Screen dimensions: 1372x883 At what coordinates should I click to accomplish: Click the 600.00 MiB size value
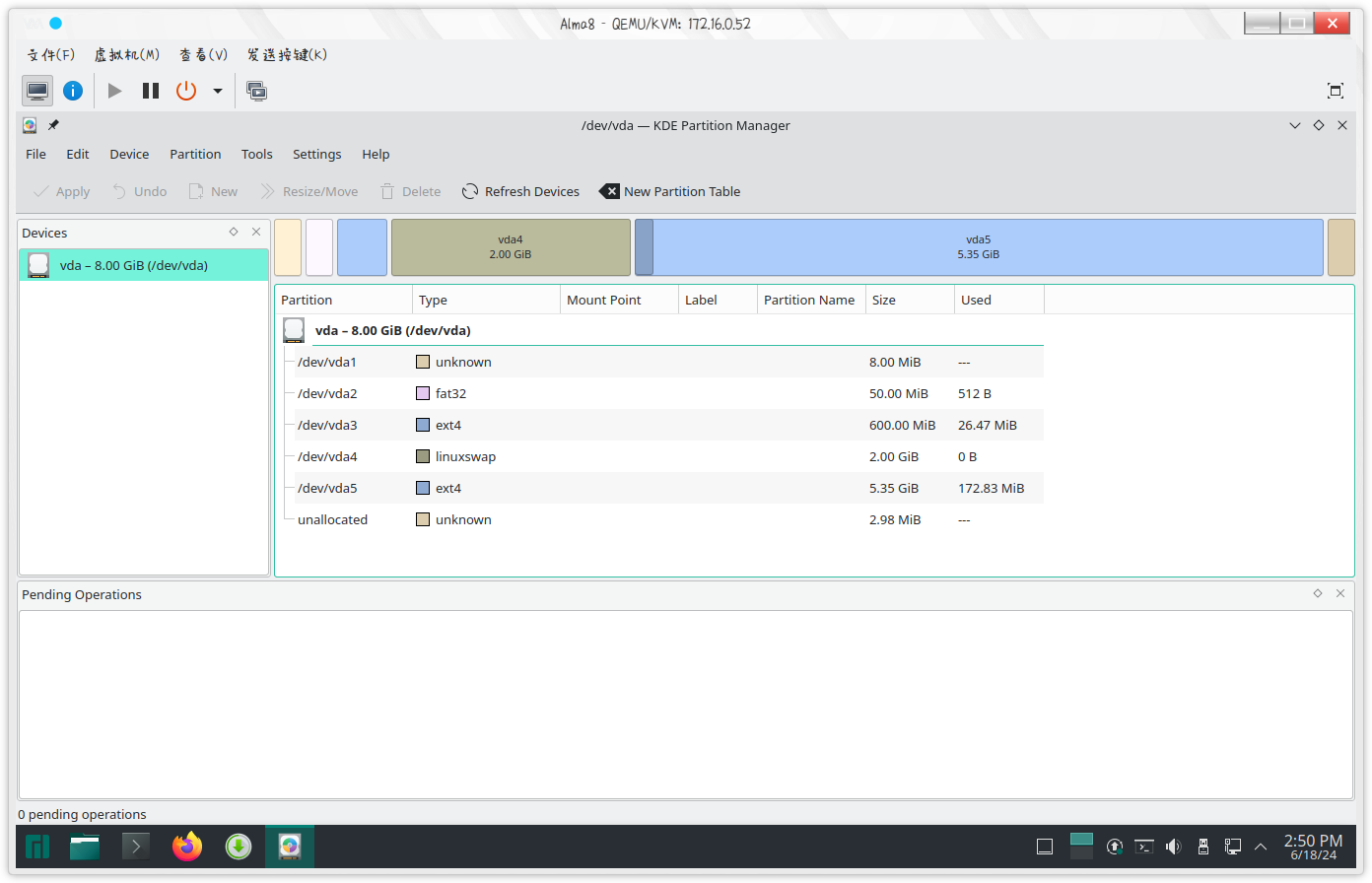coord(902,425)
